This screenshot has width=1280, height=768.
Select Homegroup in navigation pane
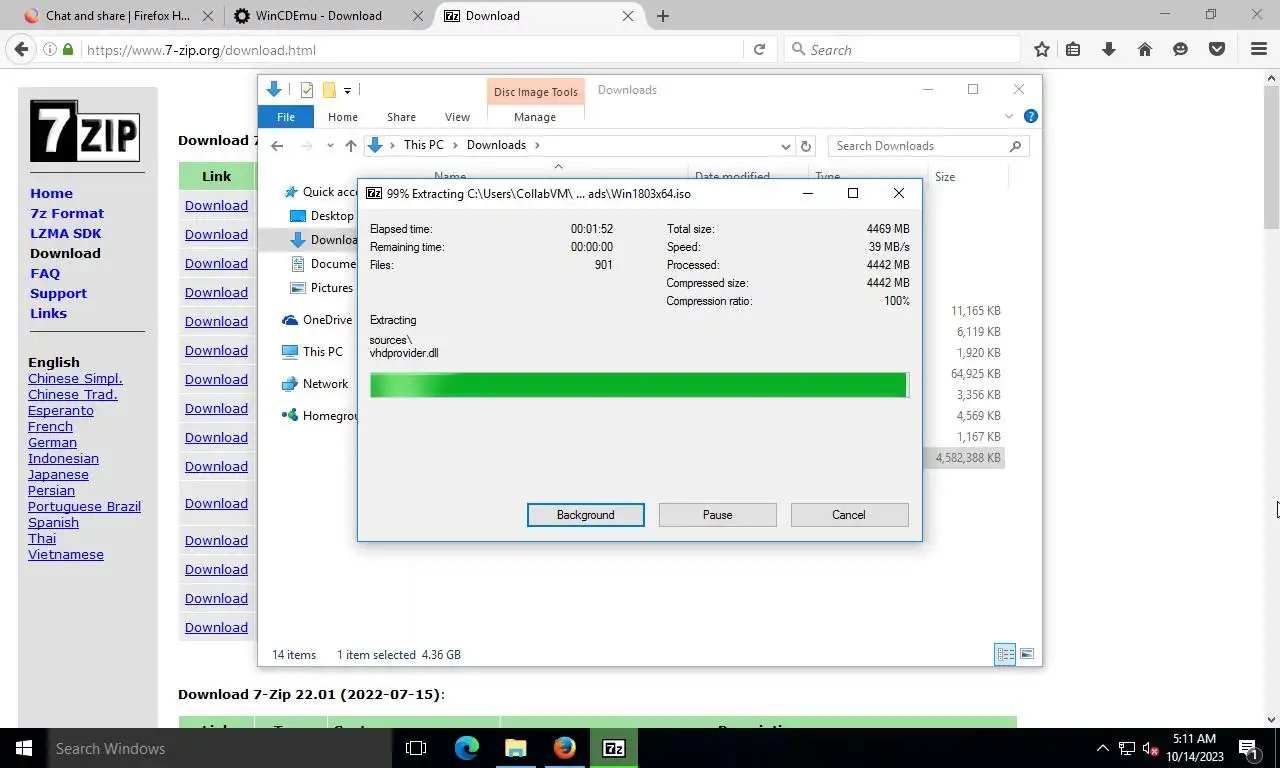tap(319, 416)
